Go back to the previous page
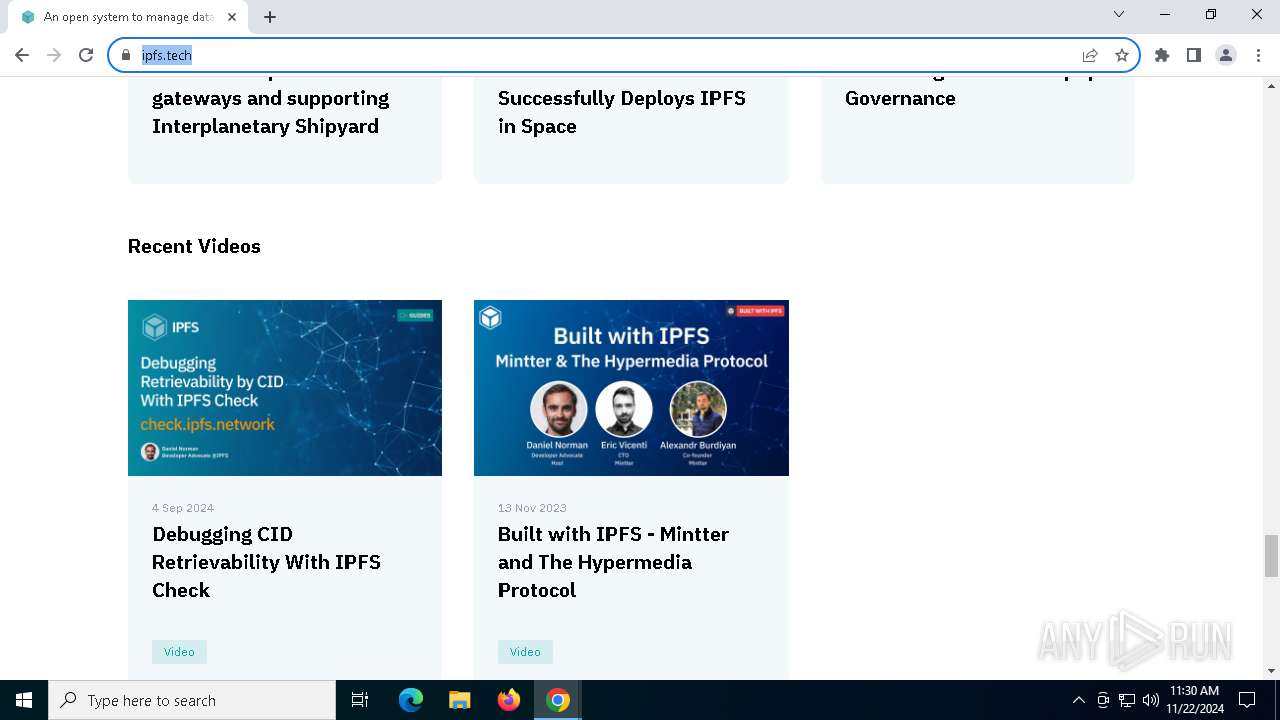 coord(22,55)
